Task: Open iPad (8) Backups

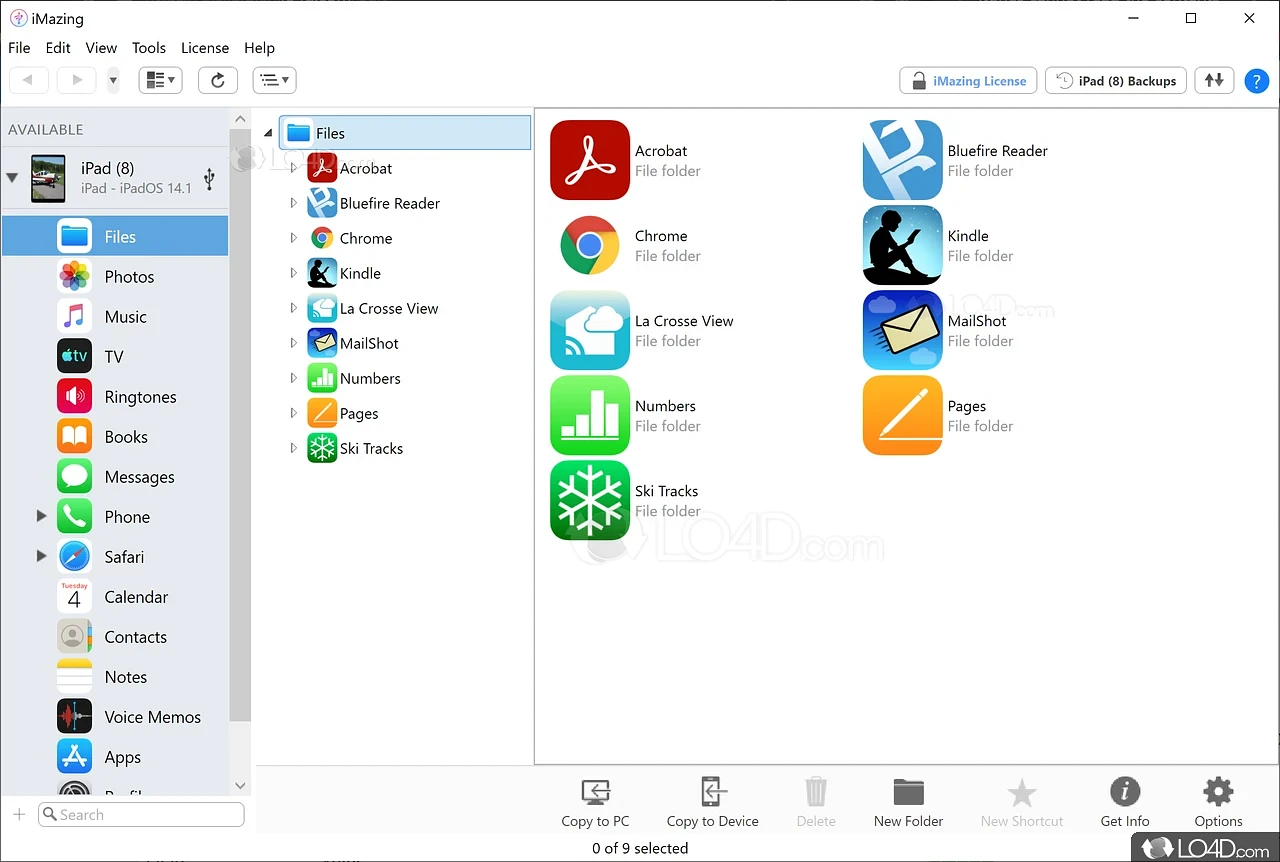Action: point(1116,81)
